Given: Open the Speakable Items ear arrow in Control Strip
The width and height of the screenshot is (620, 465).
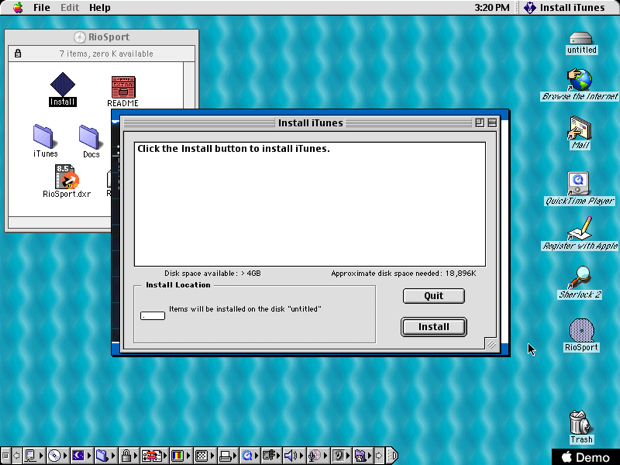Looking at the screenshot, I should pos(348,456).
